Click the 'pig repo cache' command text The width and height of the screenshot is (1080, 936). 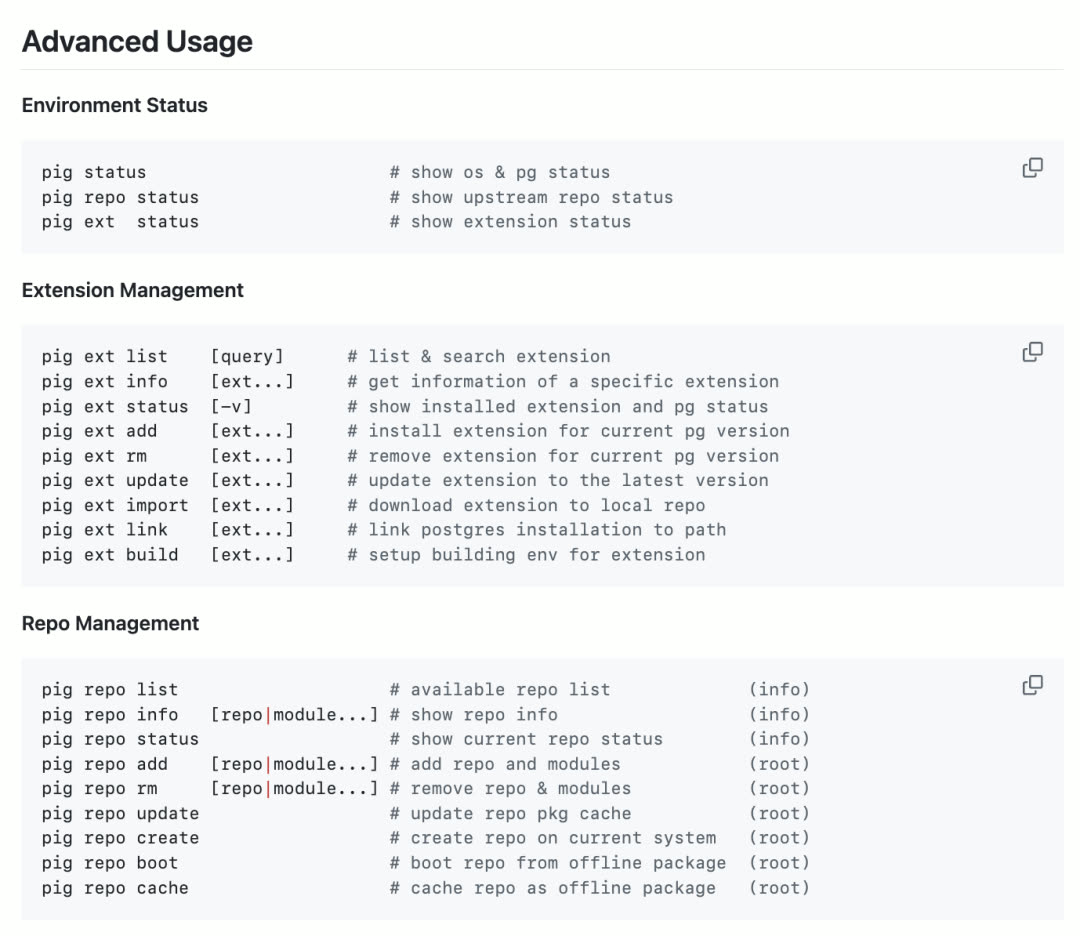[x=115, y=888]
